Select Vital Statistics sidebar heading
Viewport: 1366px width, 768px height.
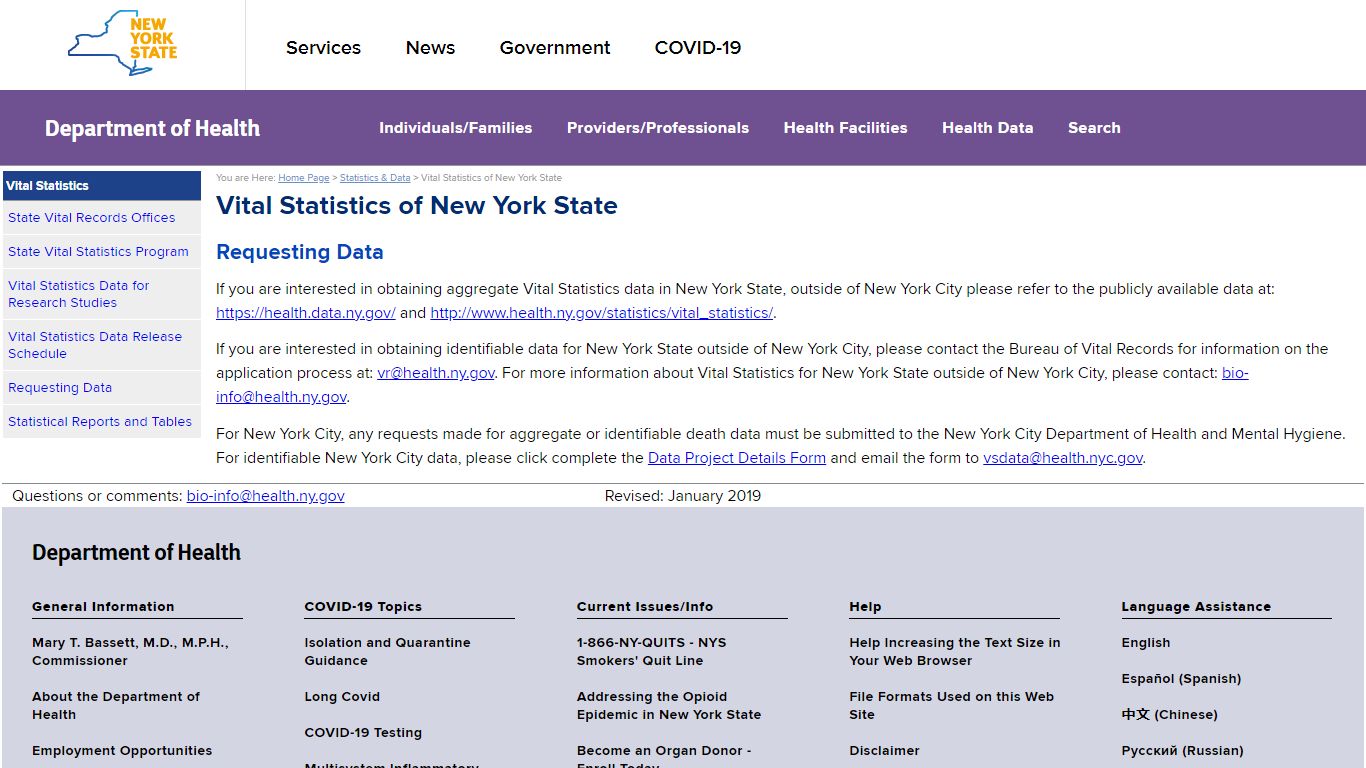[102, 186]
